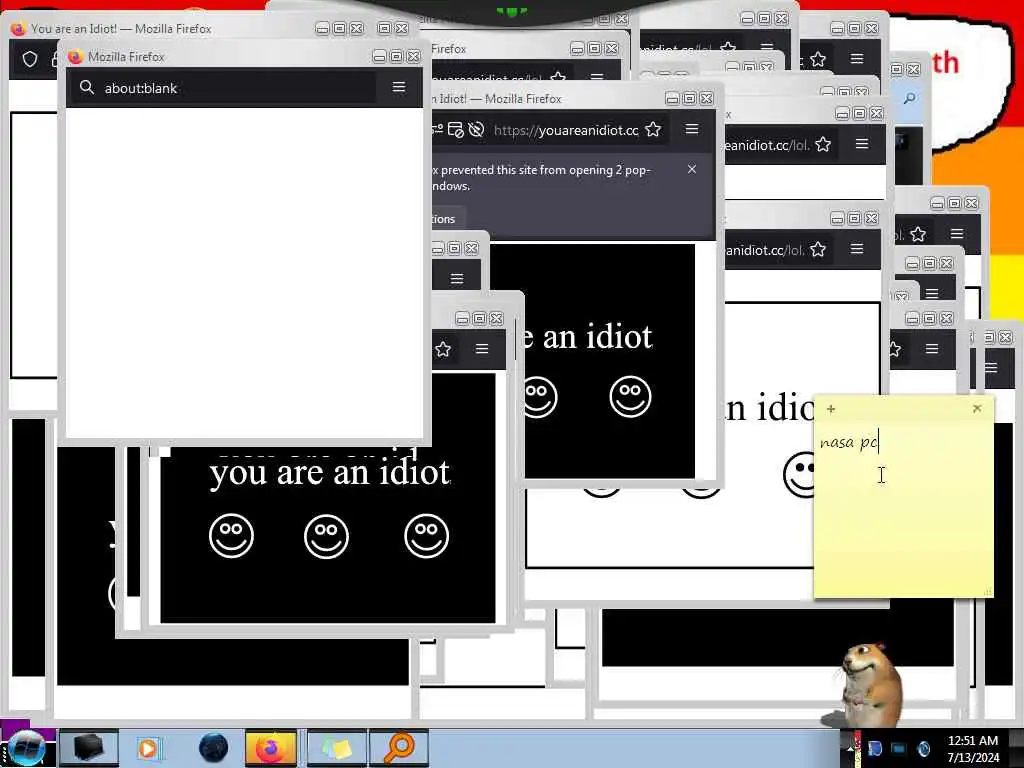Click the dark blue globe icon on the taskbar
Viewport: 1024px width, 768px height.
[213, 748]
